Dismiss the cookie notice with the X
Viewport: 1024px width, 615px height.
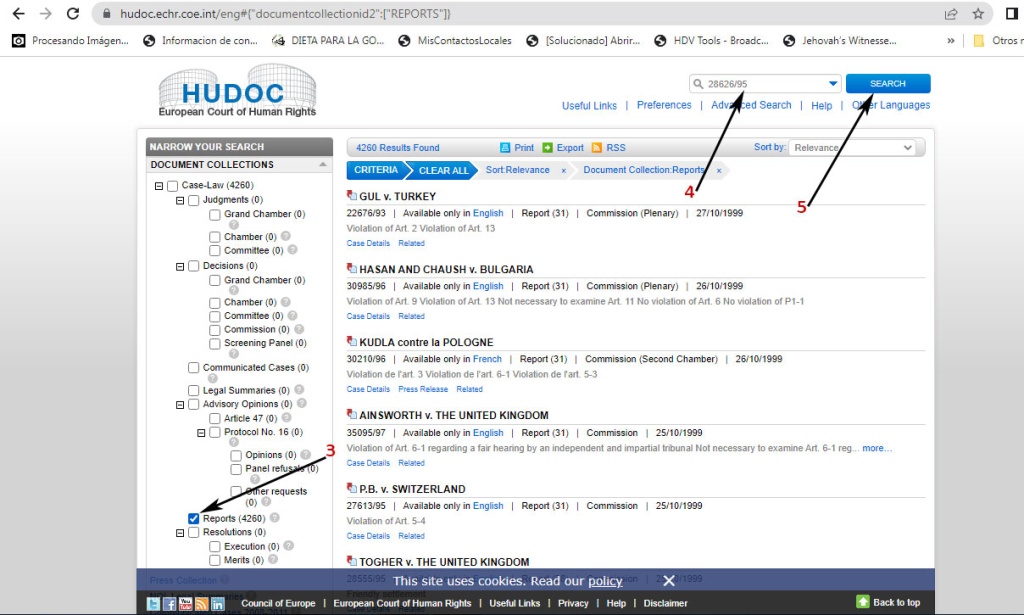tap(669, 580)
